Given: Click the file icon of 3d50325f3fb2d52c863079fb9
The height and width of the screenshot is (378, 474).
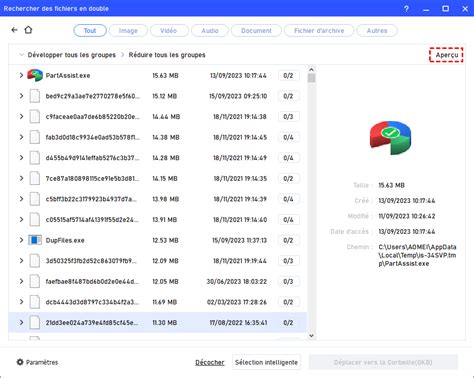Looking at the screenshot, I should click(35, 261).
